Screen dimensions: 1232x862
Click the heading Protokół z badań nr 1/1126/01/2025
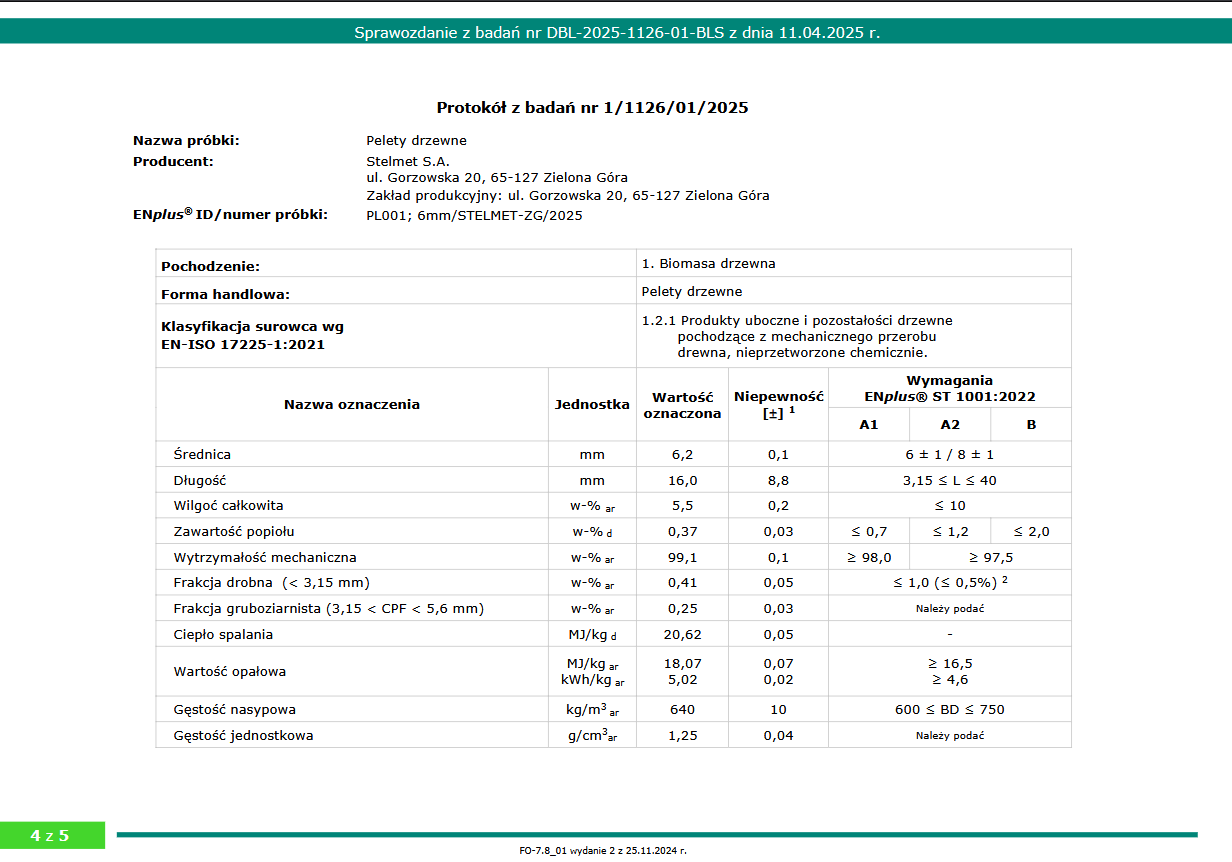coord(592,107)
